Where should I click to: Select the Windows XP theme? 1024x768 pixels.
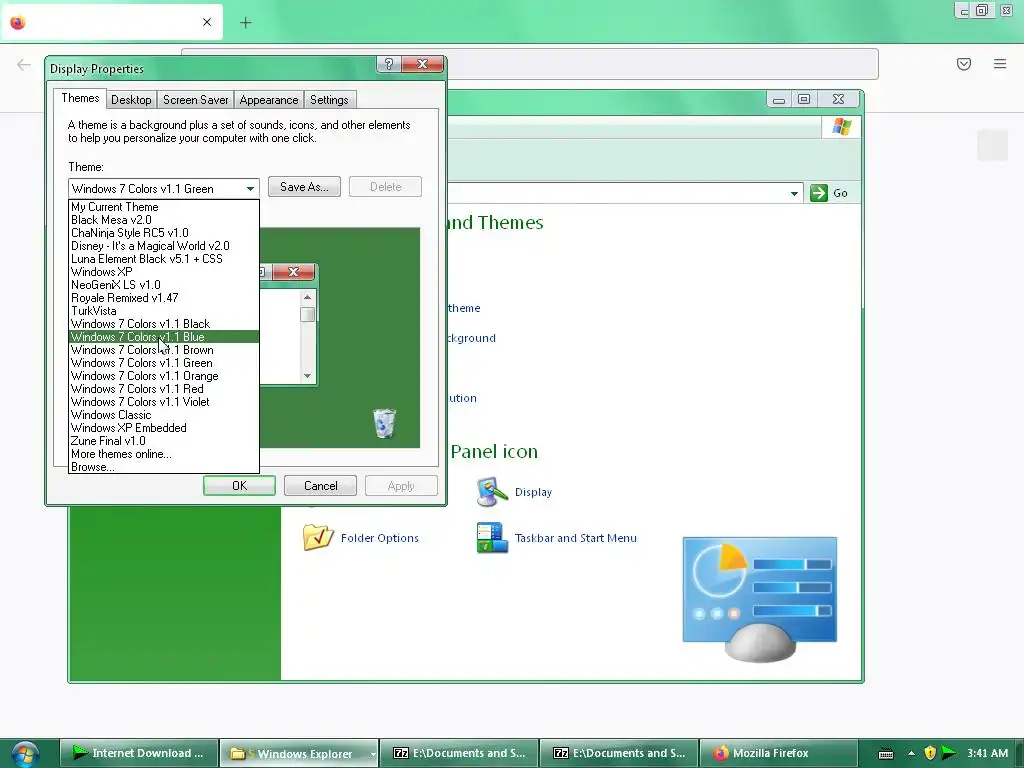point(164,272)
